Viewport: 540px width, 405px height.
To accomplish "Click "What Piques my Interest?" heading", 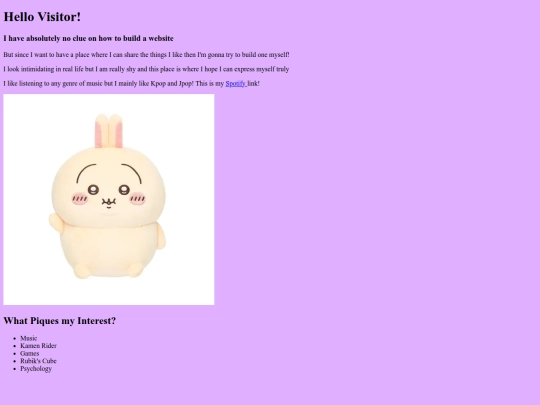I will pos(60,321).
